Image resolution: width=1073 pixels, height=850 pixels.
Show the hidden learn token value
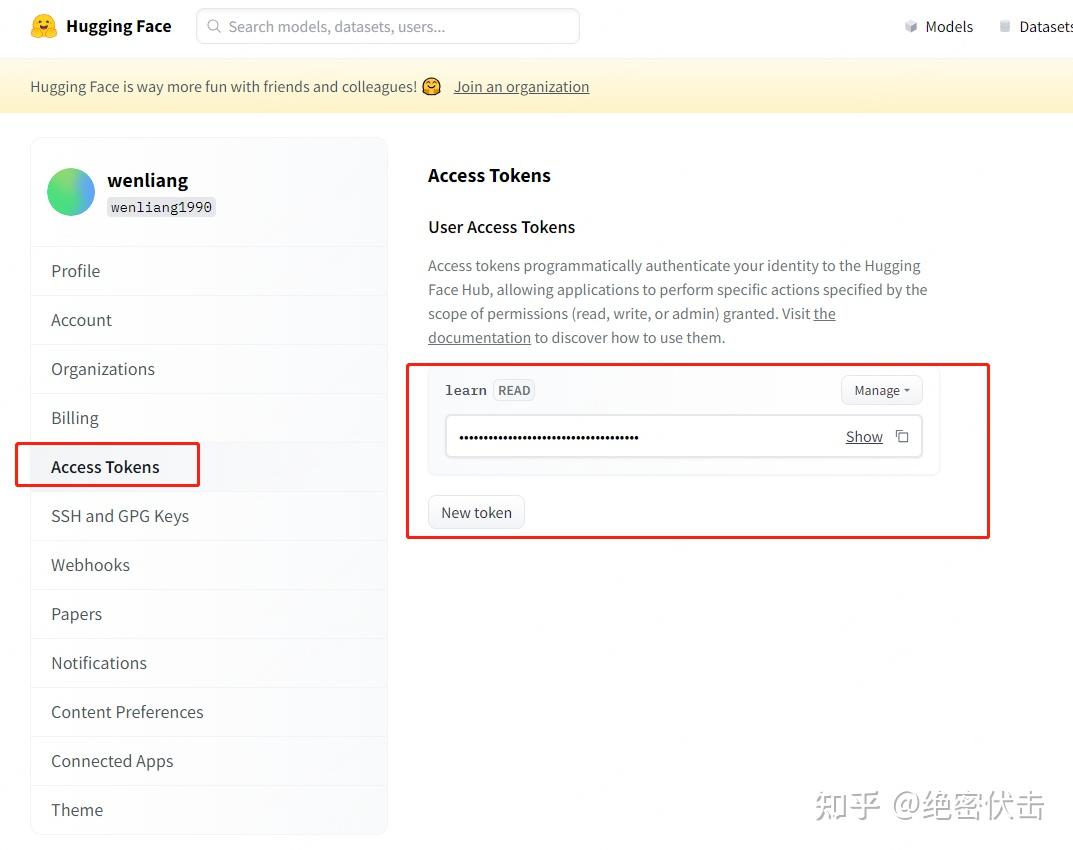[864, 437]
